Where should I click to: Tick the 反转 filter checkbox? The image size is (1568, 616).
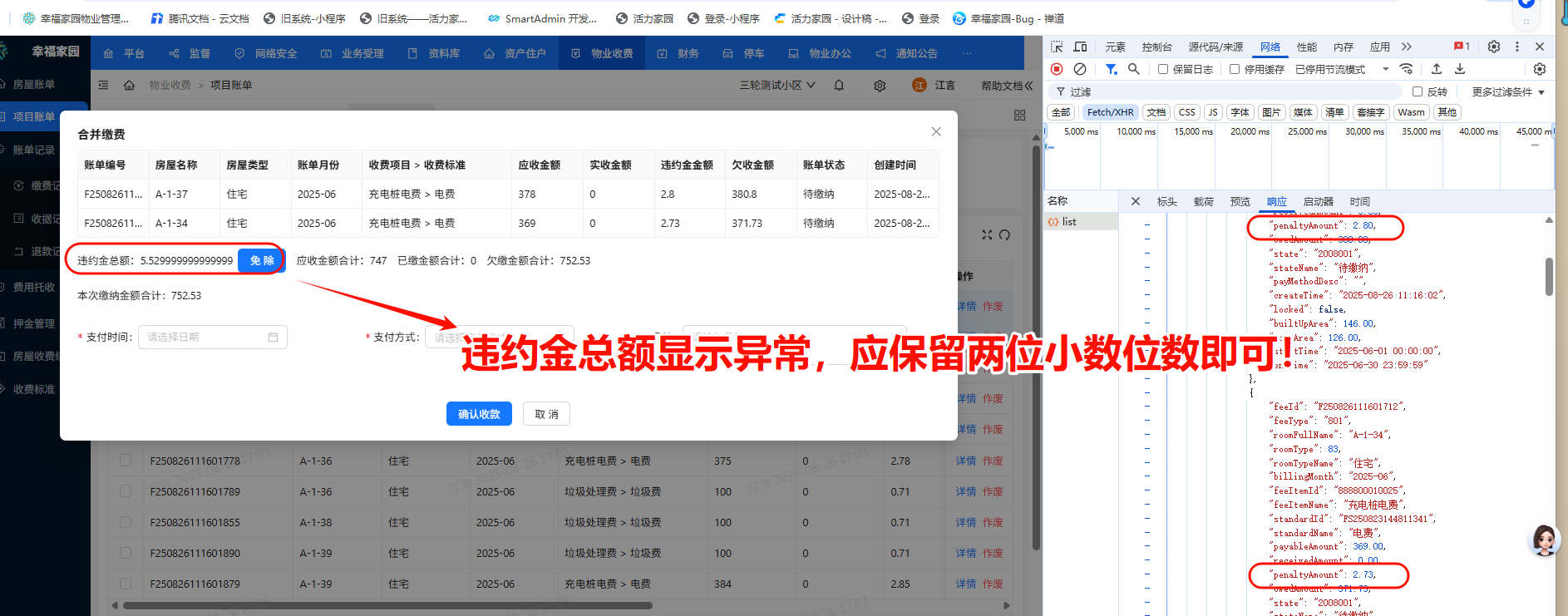click(x=1418, y=91)
